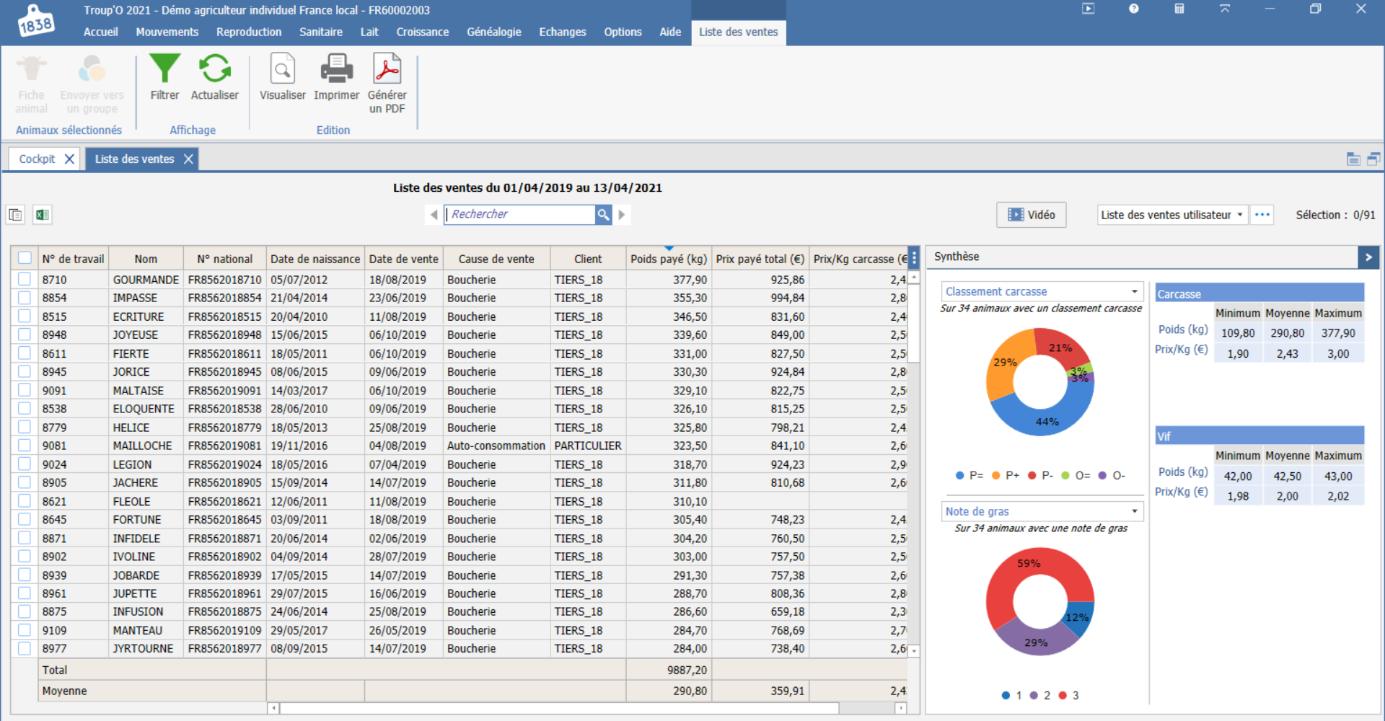Open the Sanitaire menu tab
1385x721 pixels.
[x=321, y=32]
